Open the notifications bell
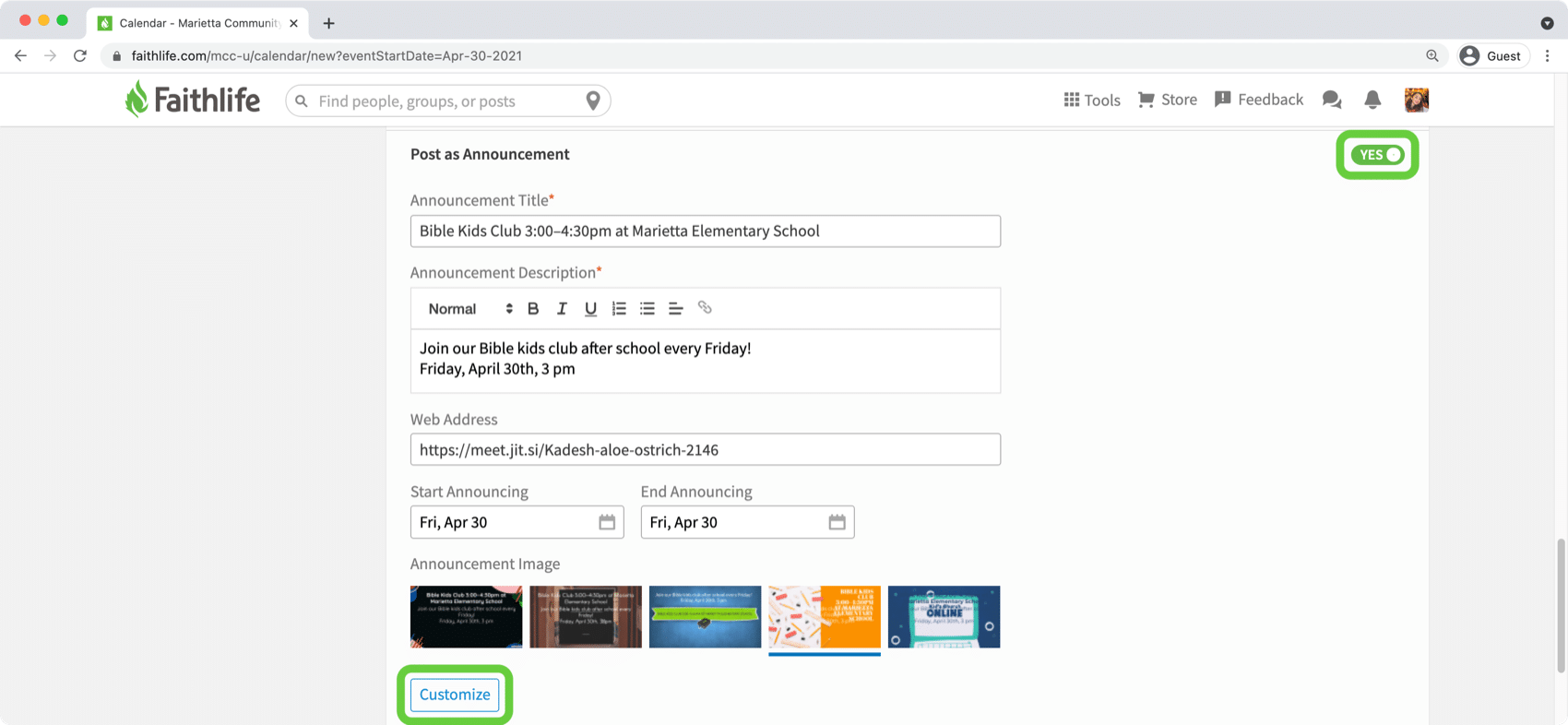1568x725 pixels. tap(1372, 100)
